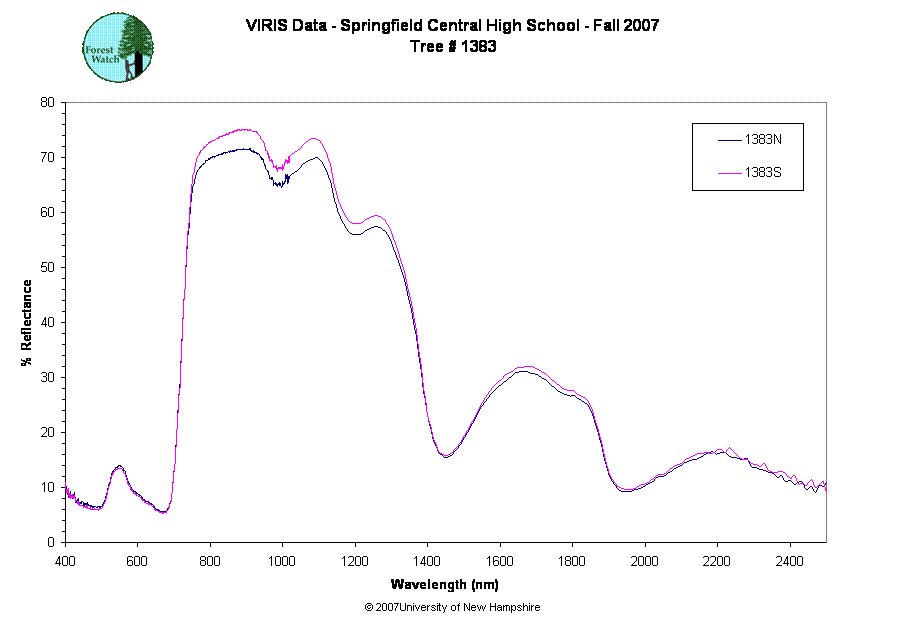Select the faint chart title text
The image size is (911, 623).
450,36
